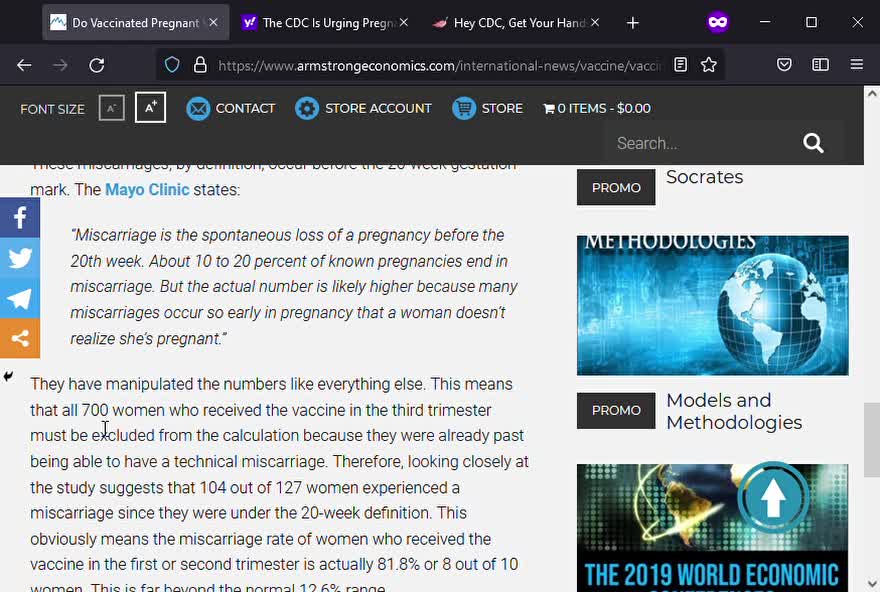This screenshot has height=592, width=880.
Task: Click the address bar URL
Action: click(x=439, y=66)
